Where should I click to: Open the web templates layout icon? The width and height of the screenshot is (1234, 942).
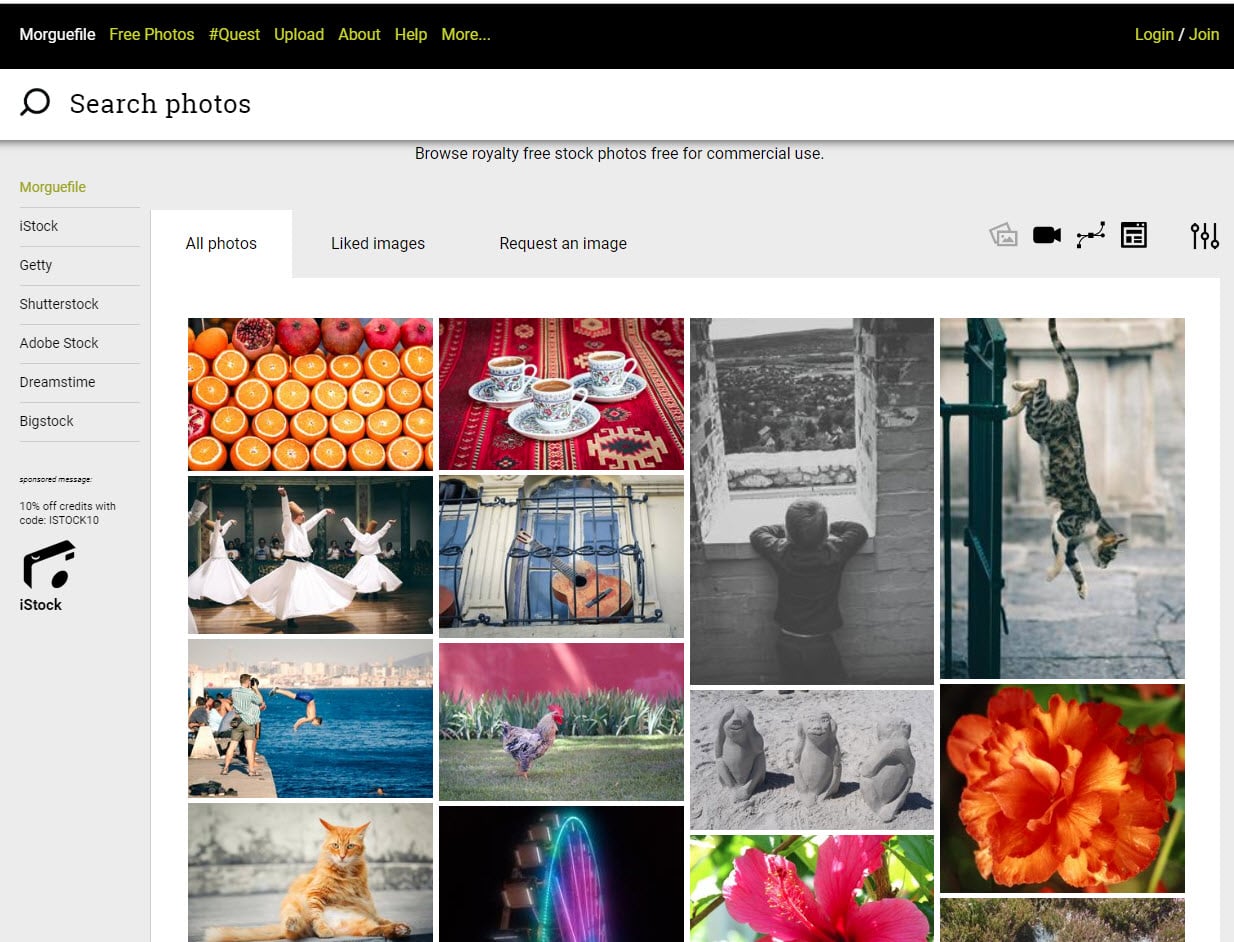[1133, 235]
